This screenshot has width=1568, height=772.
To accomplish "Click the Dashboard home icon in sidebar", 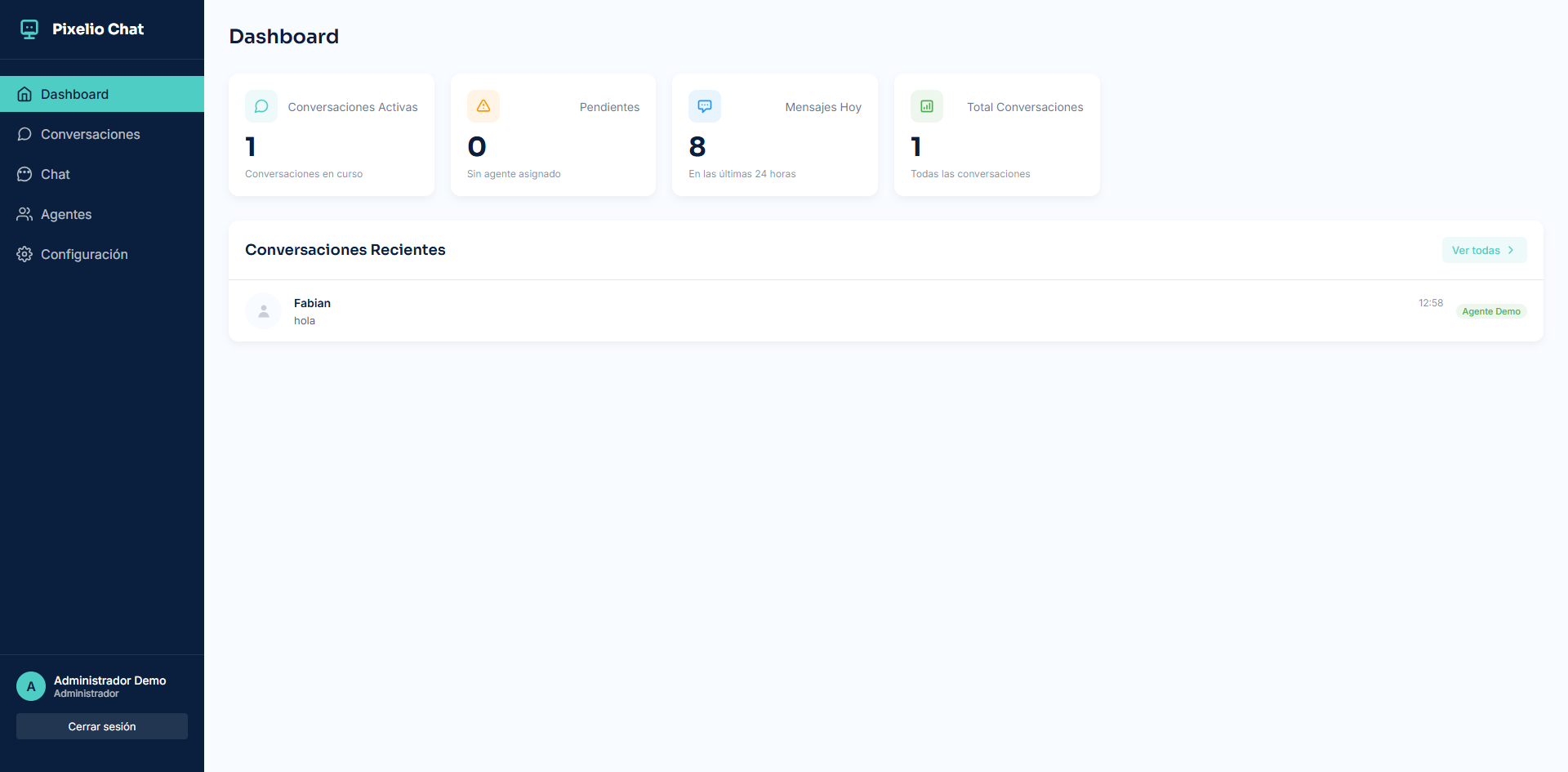I will (x=24, y=94).
